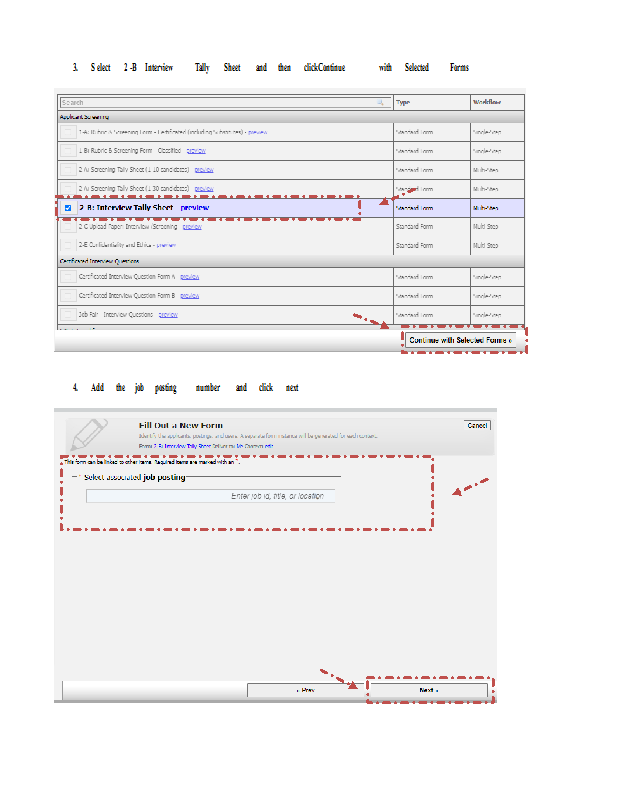Image resolution: width=618 pixels, height=800 pixels.
Task: Check the 2-C Upload Paper Interview/Screening checkbox
Action: point(67,227)
